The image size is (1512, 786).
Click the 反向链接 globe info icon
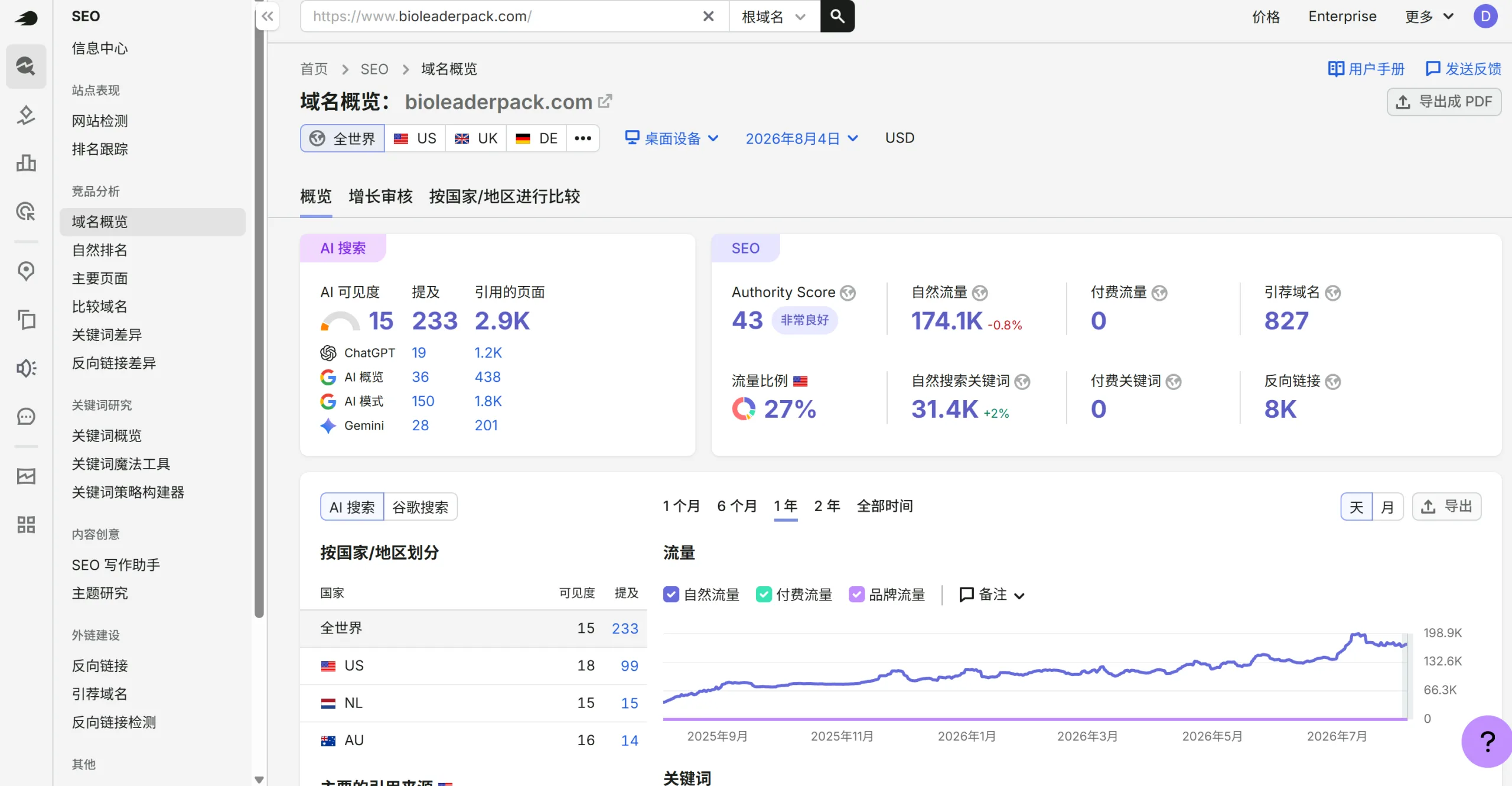click(1332, 382)
